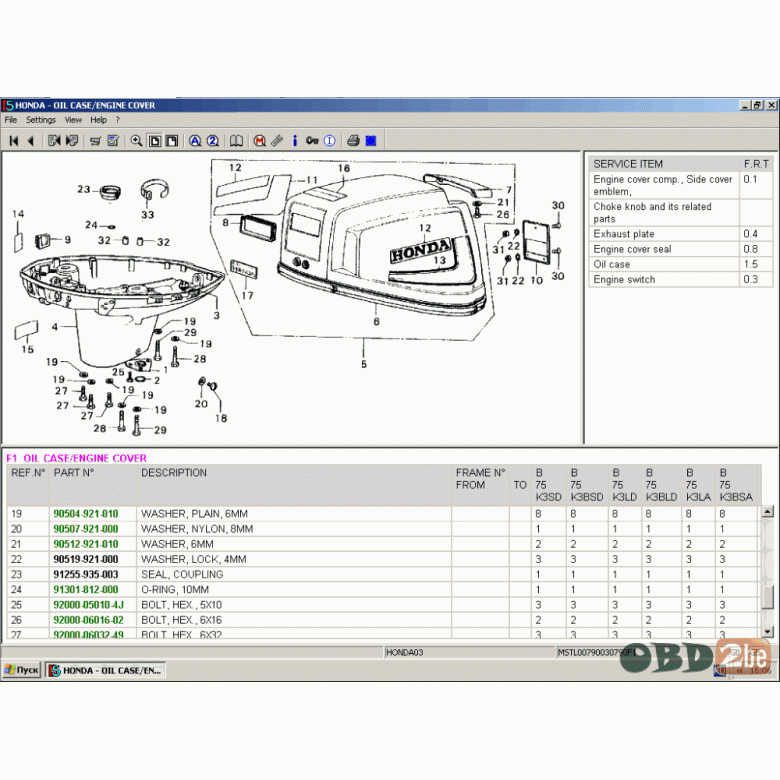
Task: Click the previous page arrow icon
Action: click(x=31, y=141)
